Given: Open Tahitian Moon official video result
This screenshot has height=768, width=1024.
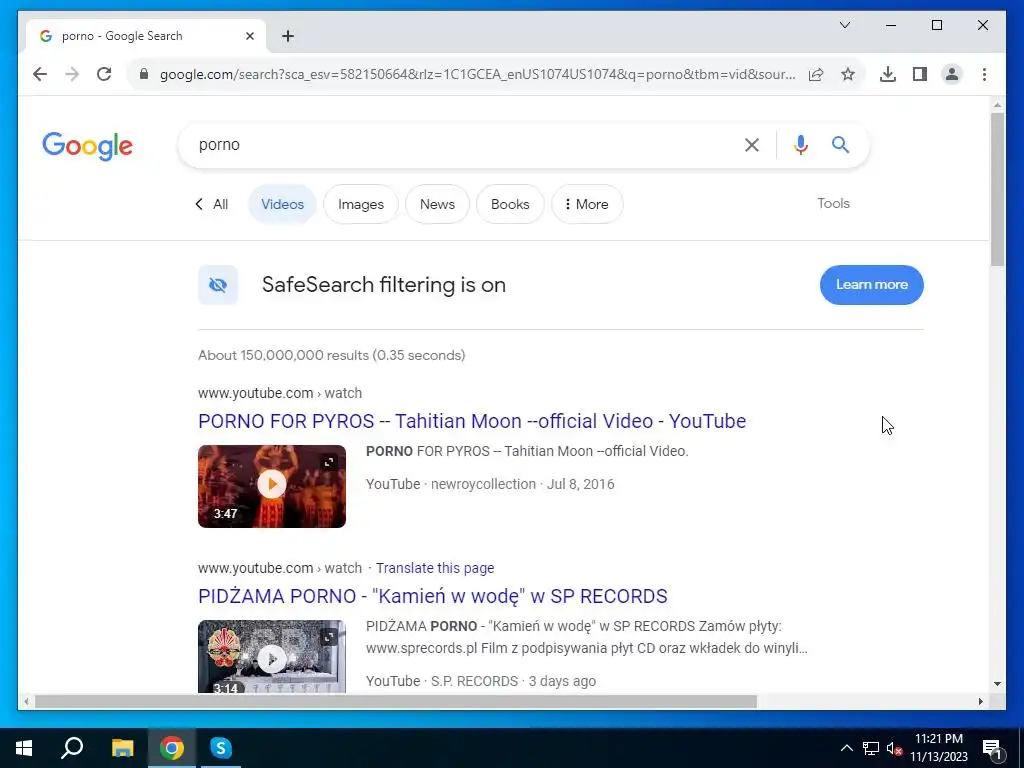Looking at the screenshot, I should coord(472,421).
